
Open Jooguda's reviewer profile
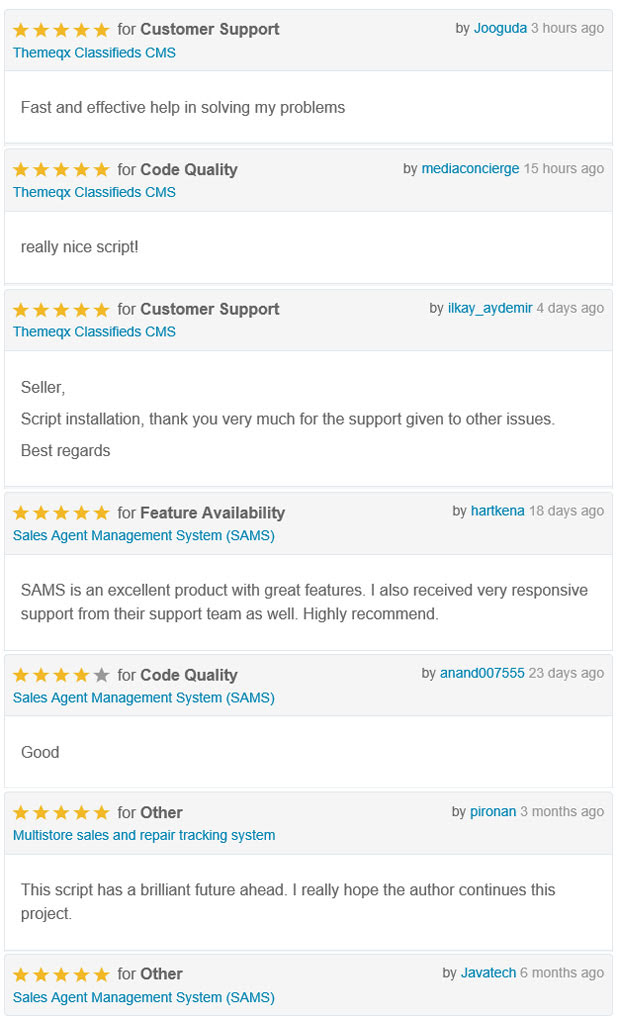click(x=500, y=28)
